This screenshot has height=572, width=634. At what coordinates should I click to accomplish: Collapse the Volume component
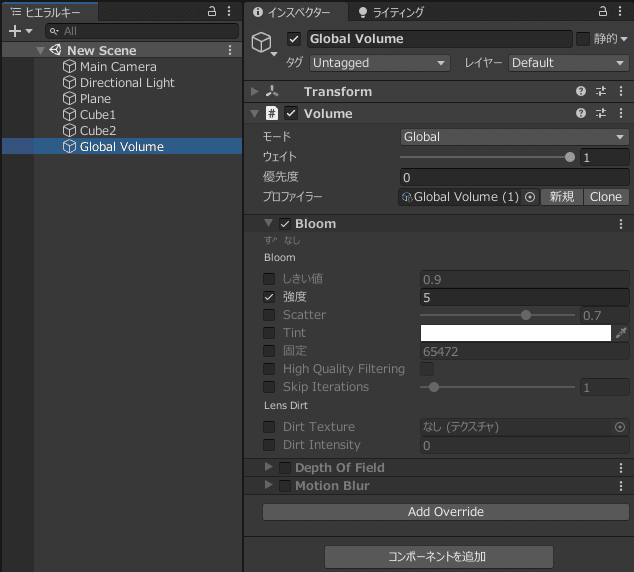click(254, 114)
